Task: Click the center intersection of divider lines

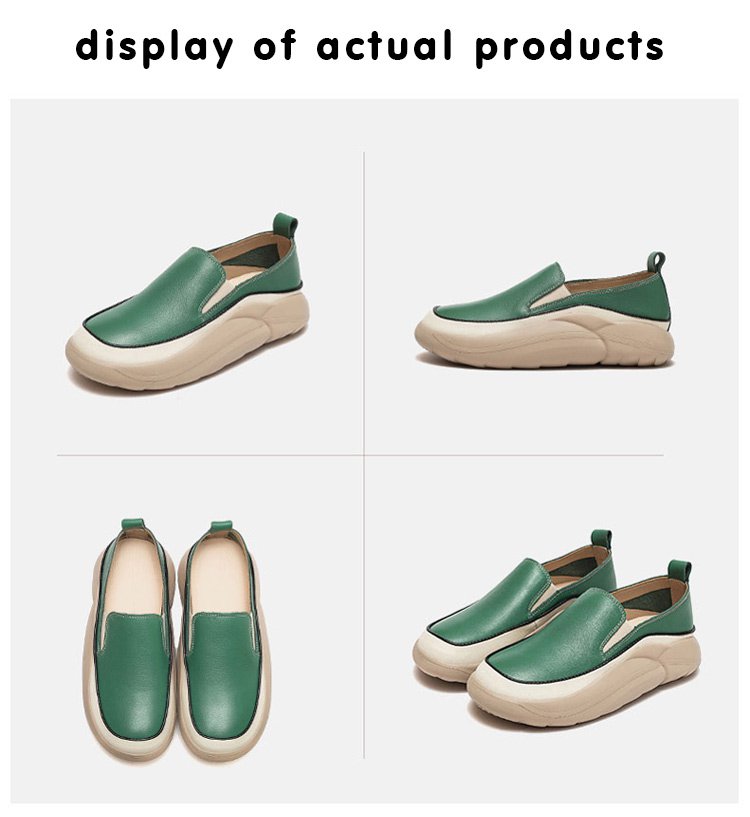Action: (x=364, y=455)
